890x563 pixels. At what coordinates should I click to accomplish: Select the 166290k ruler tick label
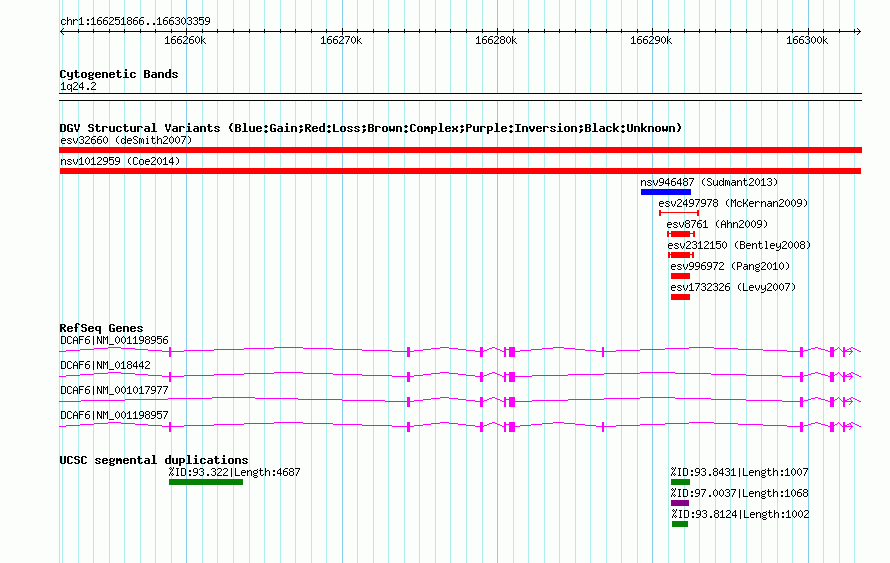[651, 40]
